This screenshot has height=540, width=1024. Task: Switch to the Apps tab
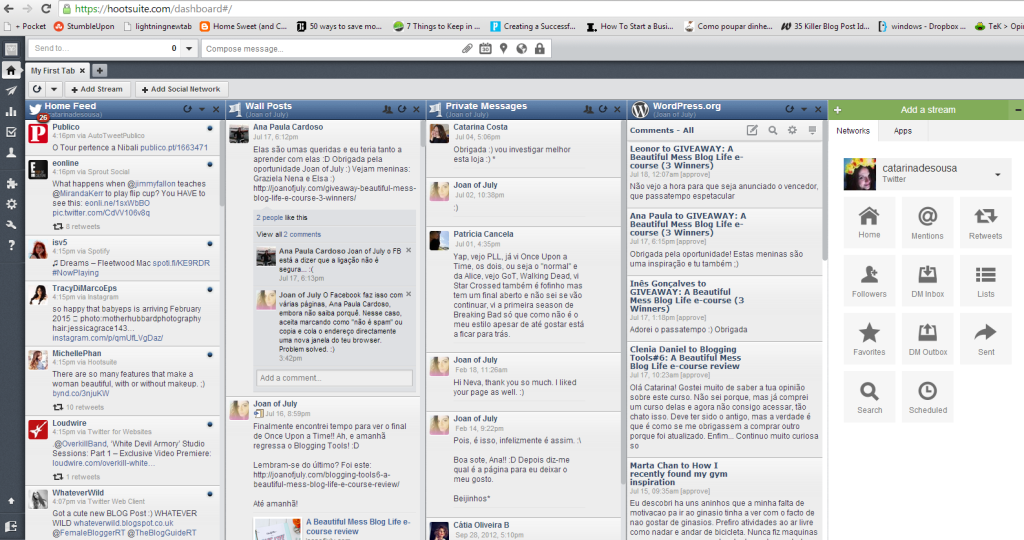point(903,131)
